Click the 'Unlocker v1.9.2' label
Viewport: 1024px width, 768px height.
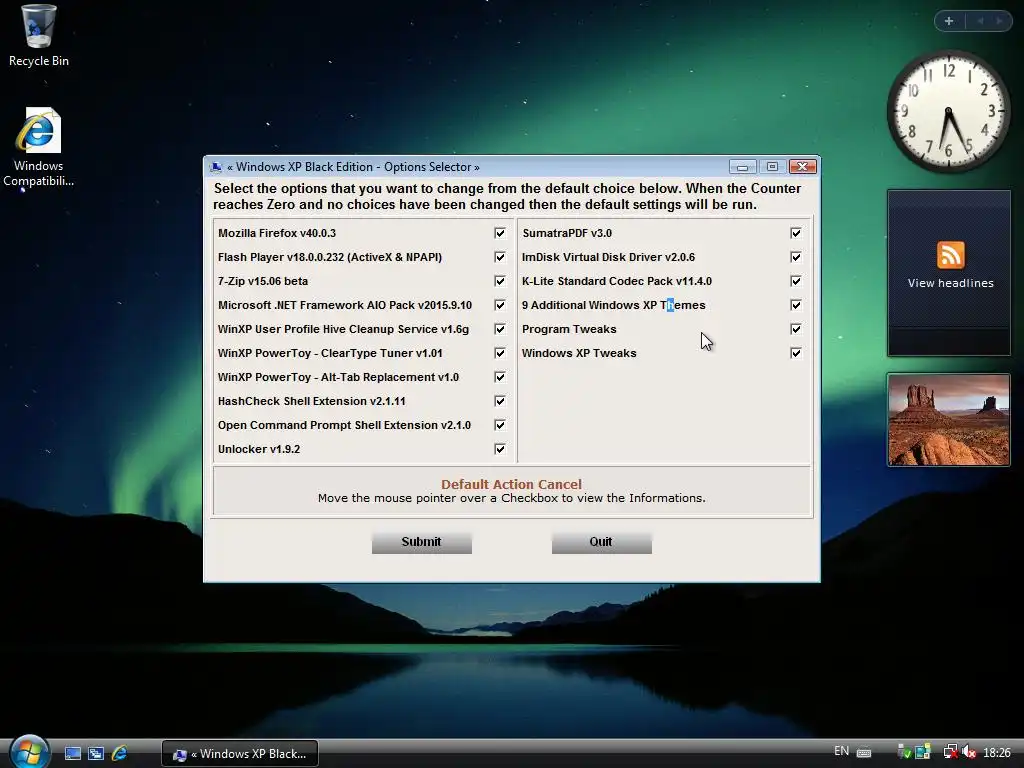[259, 449]
